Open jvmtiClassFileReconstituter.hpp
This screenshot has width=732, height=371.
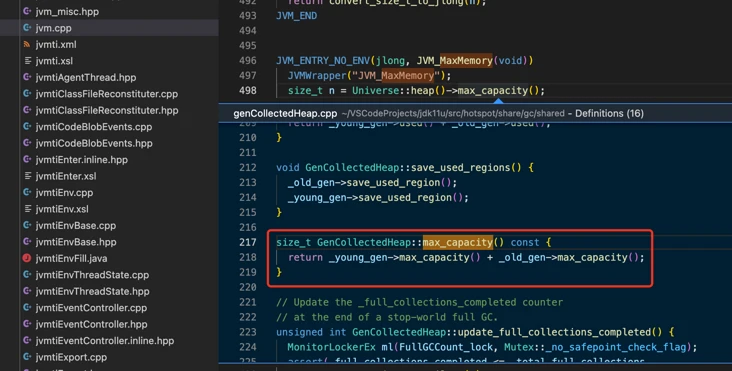coord(106,110)
